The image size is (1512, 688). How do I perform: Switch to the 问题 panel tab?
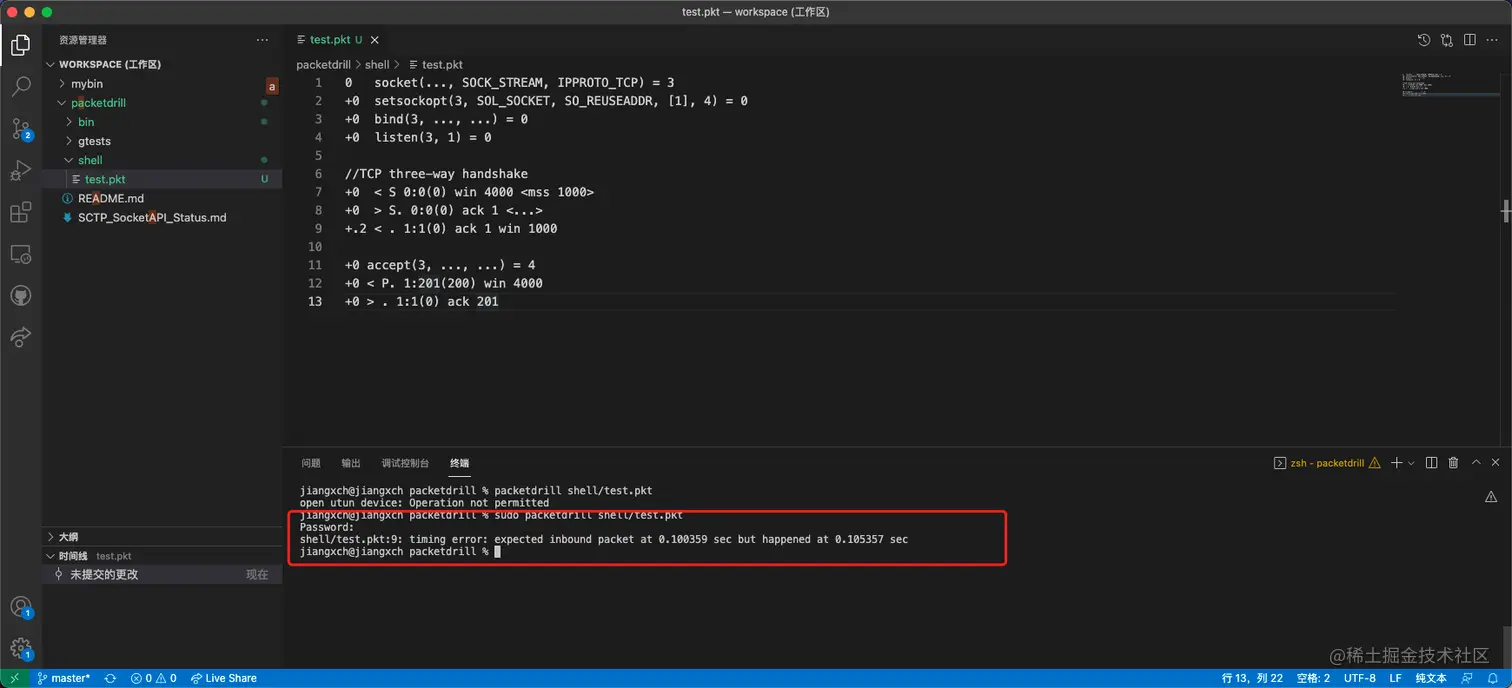(x=311, y=463)
